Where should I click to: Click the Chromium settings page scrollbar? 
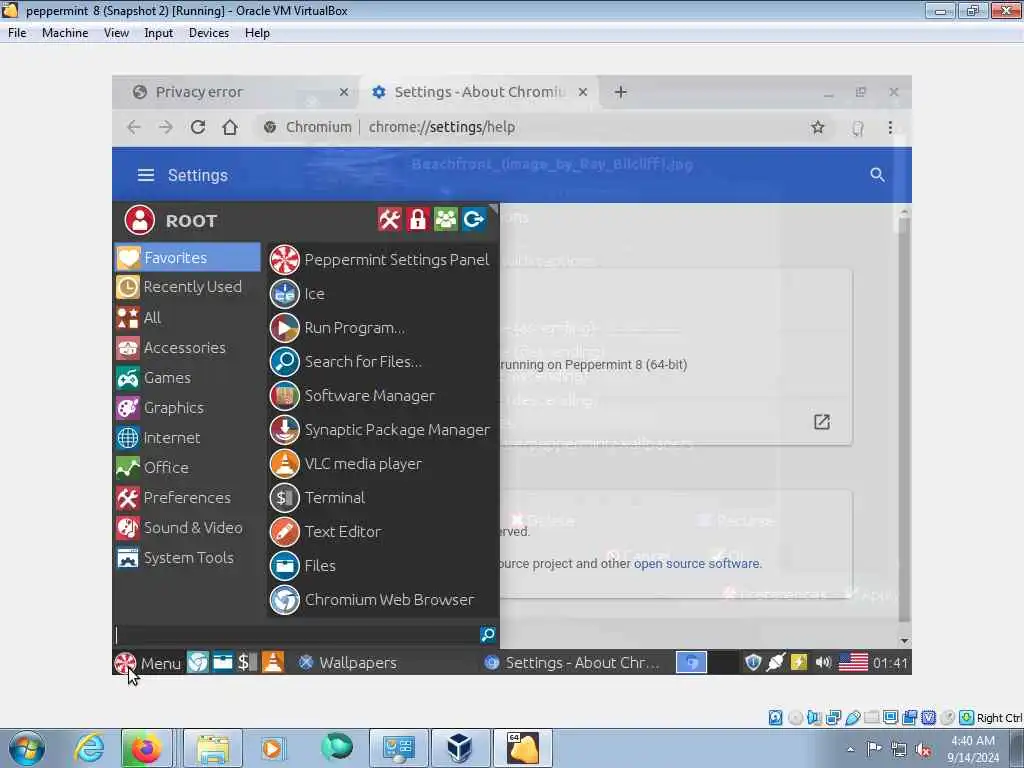904,418
